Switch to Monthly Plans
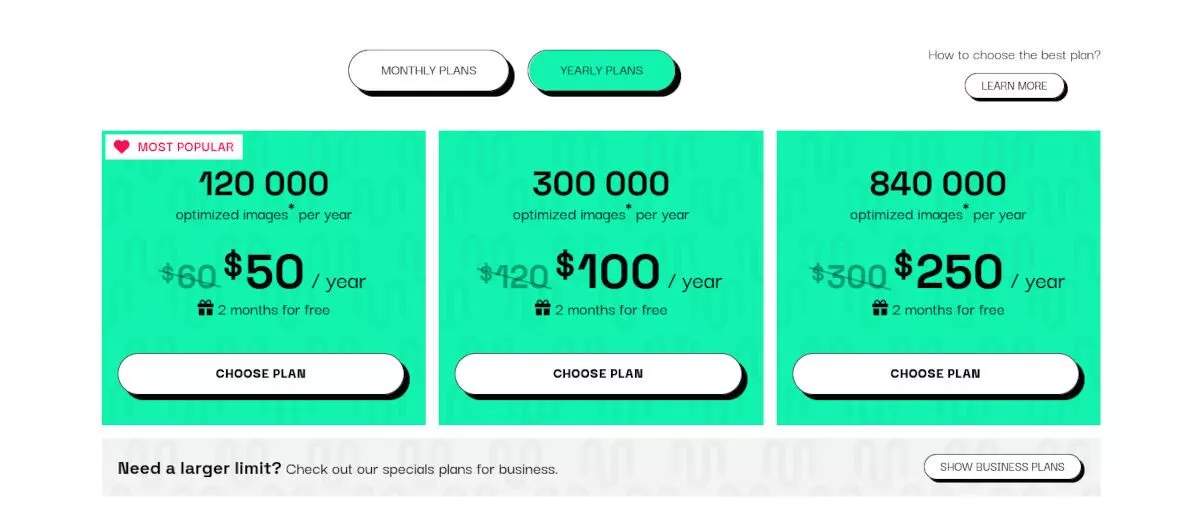 429,71
